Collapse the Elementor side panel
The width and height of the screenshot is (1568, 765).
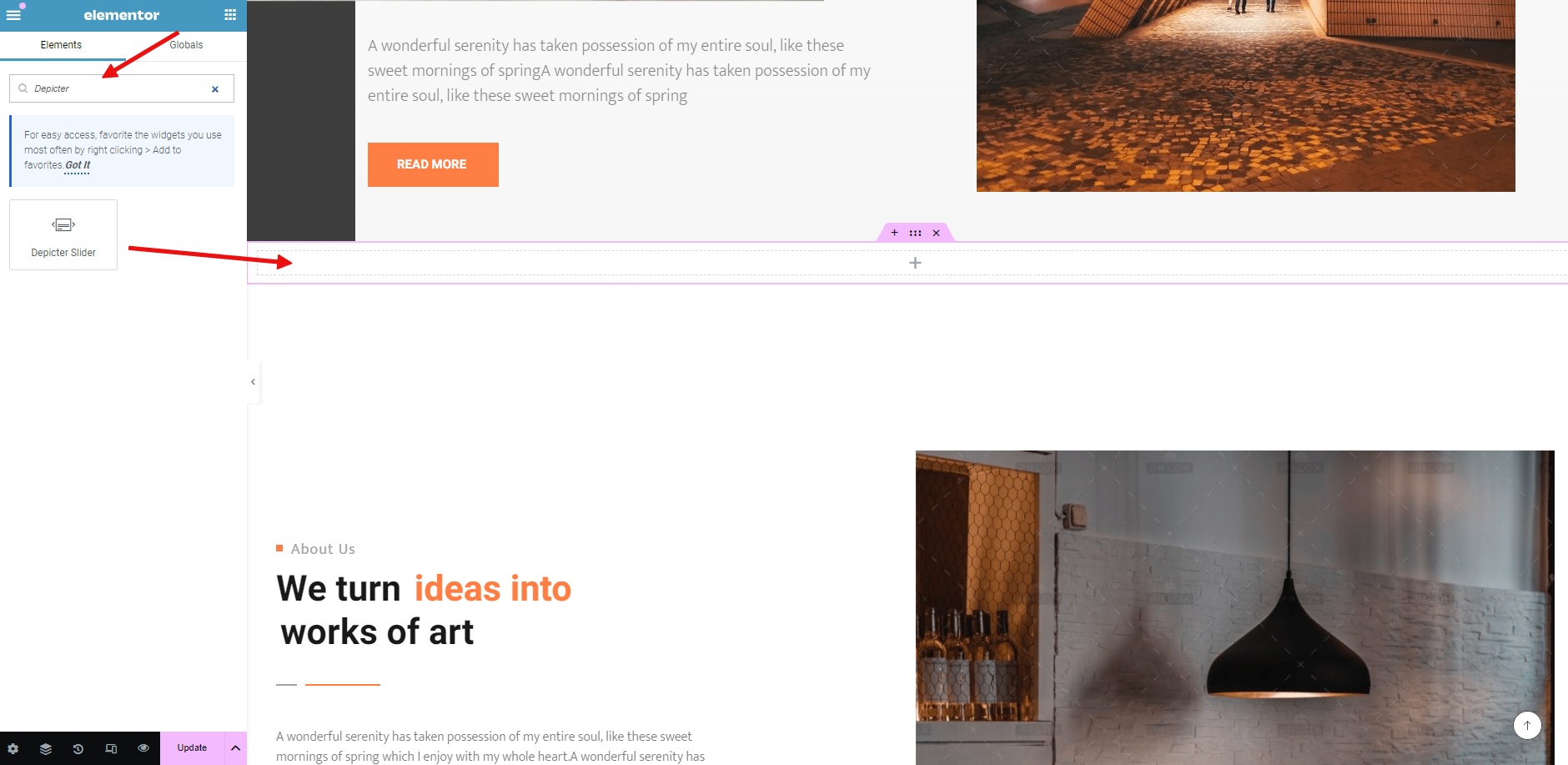[x=254, y=382]
